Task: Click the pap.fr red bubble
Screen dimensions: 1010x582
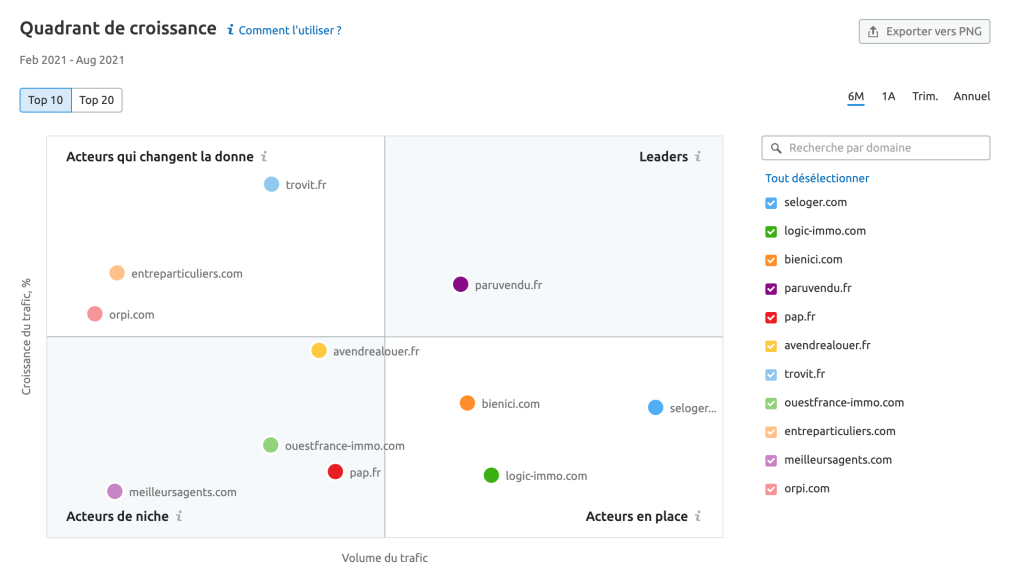Action: coord(336,472)
